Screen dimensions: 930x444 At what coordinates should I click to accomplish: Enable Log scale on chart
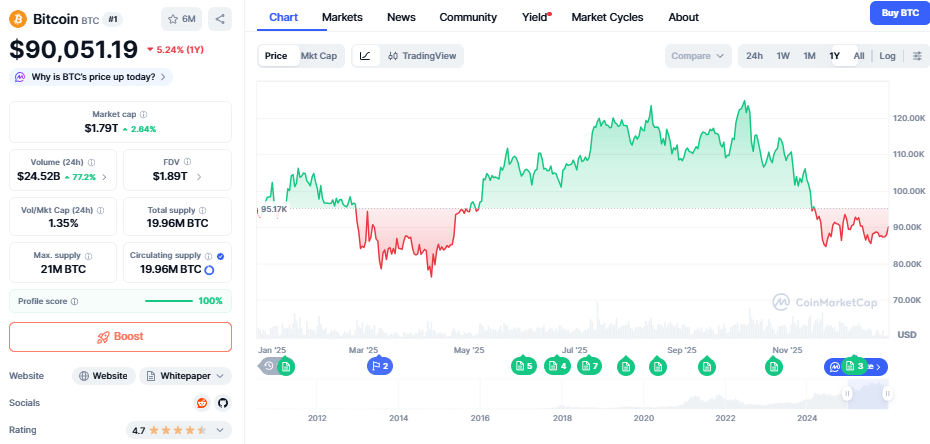887,56
